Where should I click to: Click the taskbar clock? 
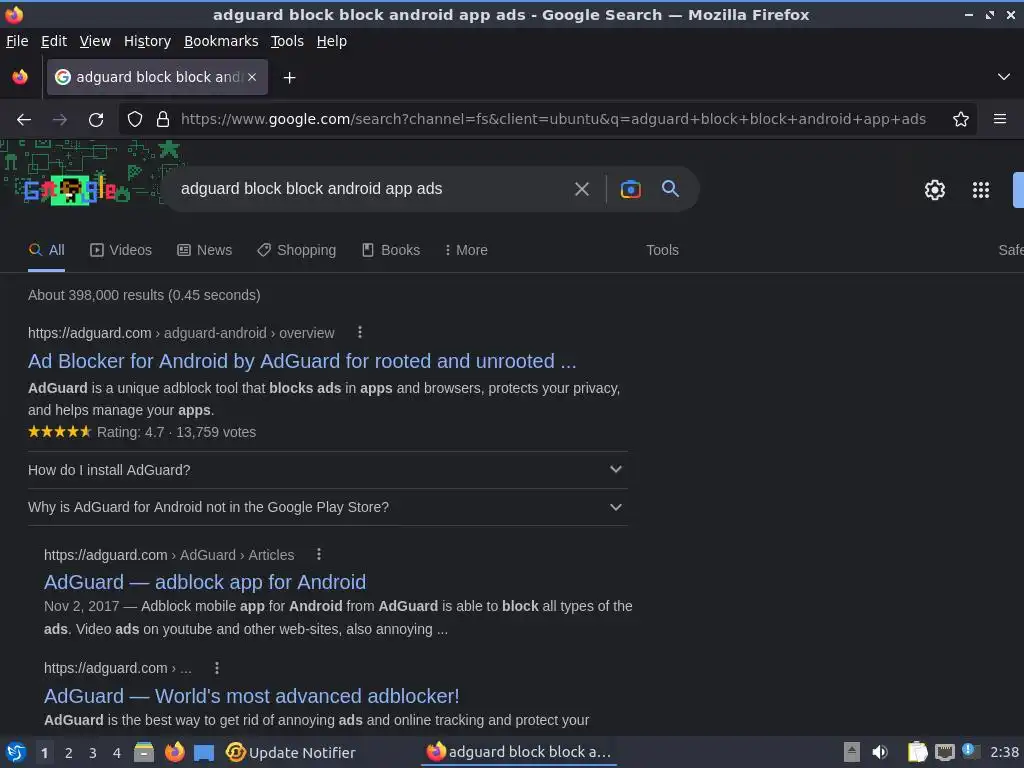(1004, 752)
